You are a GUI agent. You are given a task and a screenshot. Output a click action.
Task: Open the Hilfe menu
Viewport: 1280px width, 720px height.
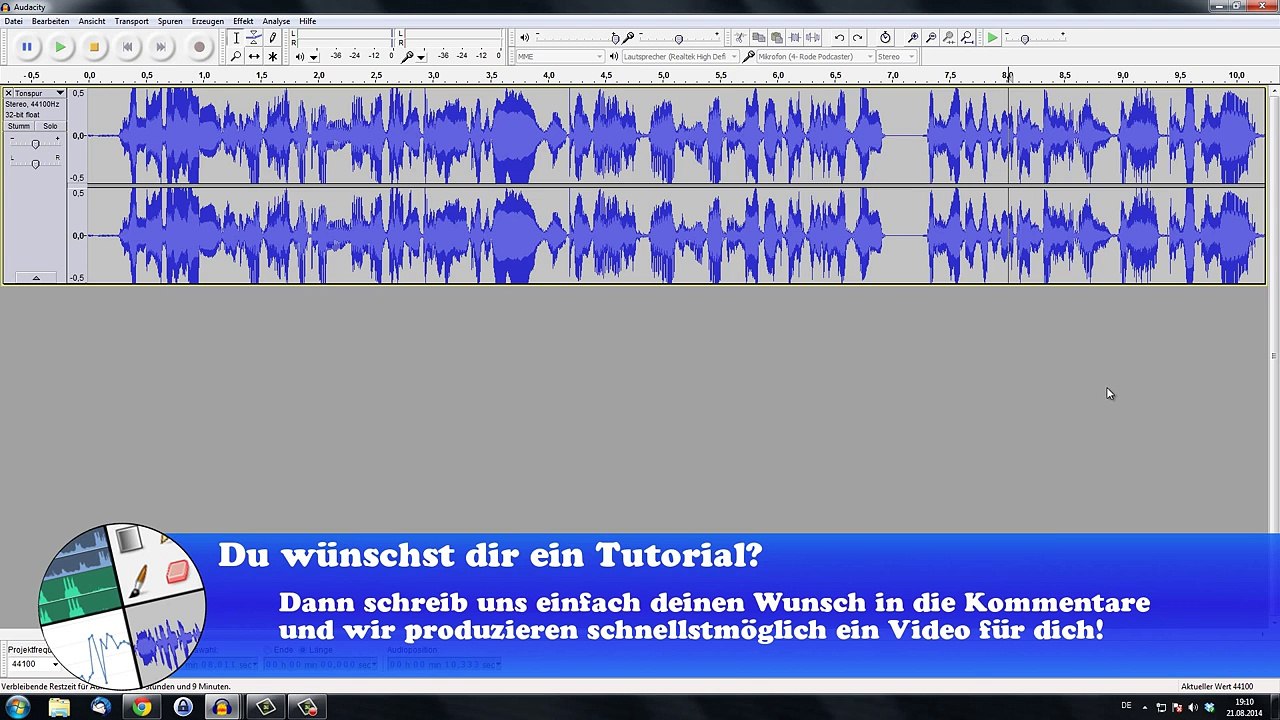(307, 21)
